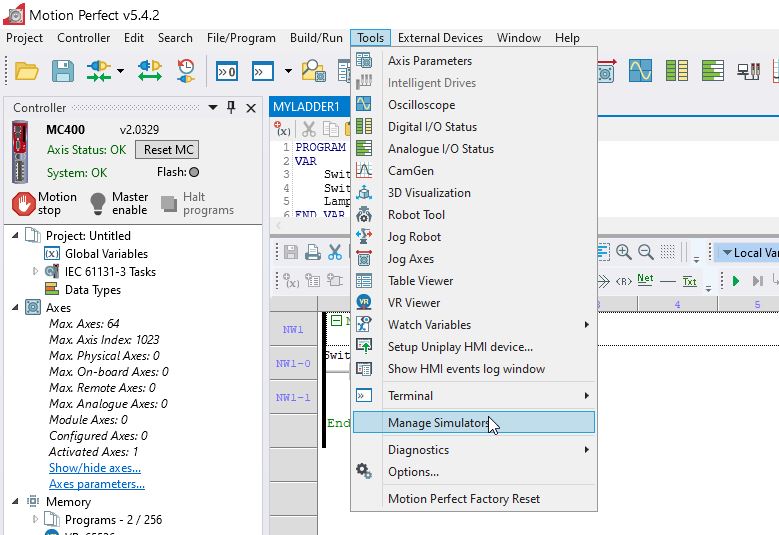Expand Terminal submenu
The image size is (779, 535).
click(474, 395)
